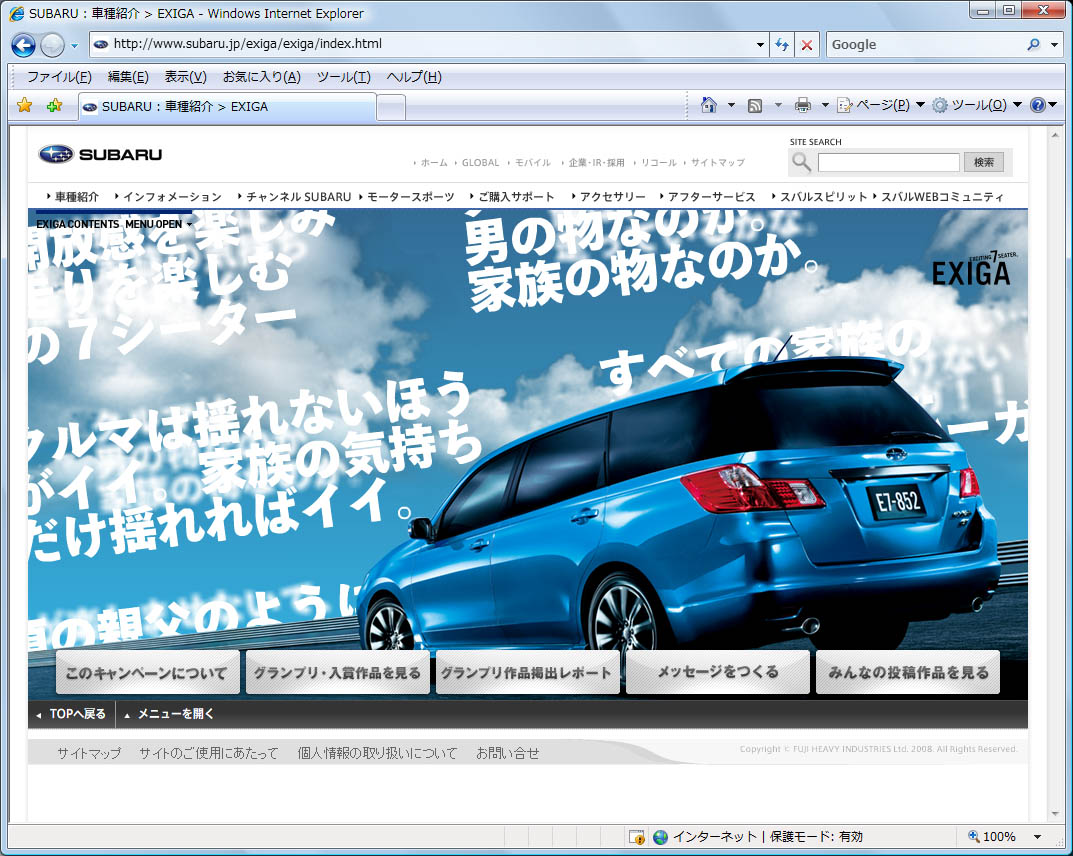1073x856 pixels.
Task: Click the Google search box
Action: click(925, 44)
